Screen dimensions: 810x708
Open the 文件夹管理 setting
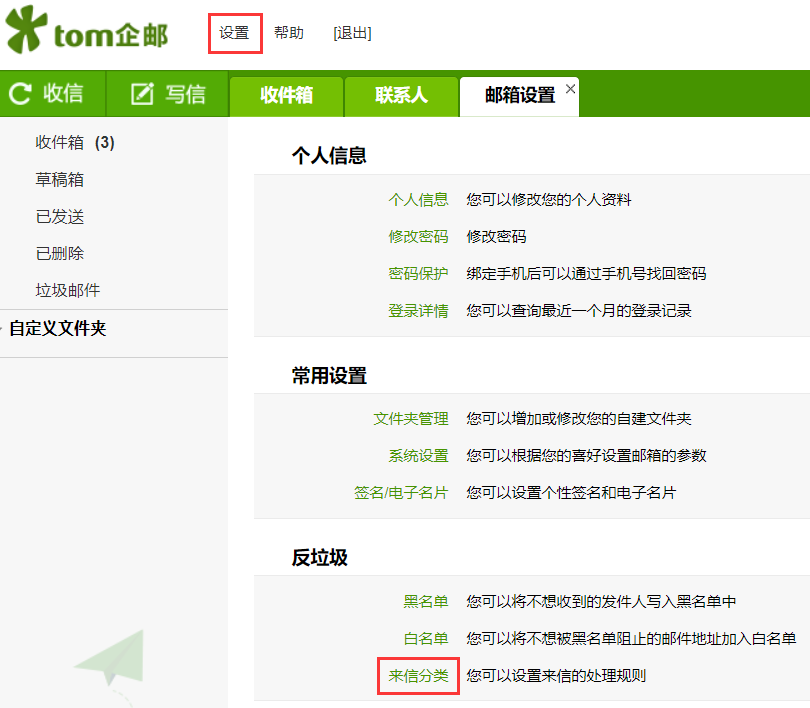(x=410, y=419)
